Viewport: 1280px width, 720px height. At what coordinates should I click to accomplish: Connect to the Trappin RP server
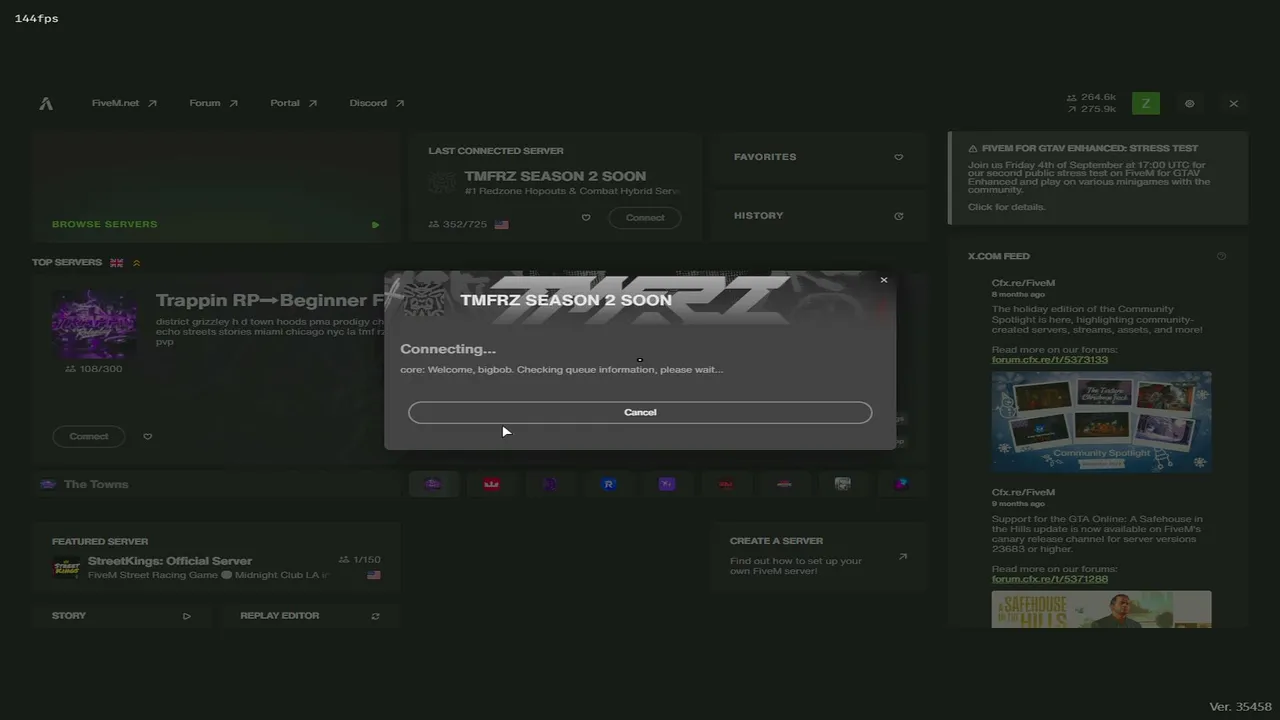click(x=89, y=436)
